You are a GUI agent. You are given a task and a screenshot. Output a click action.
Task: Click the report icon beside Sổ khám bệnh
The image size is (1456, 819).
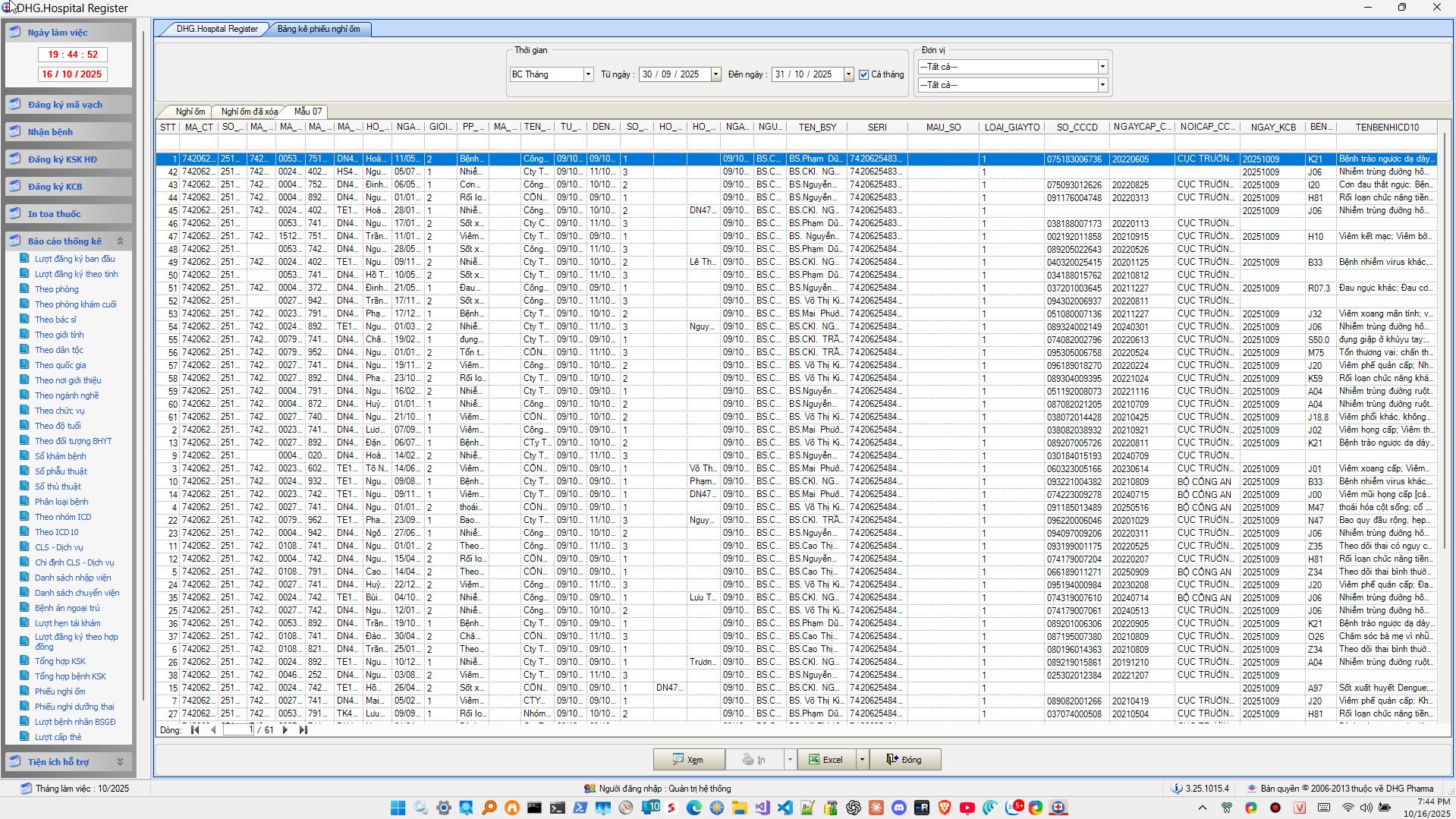point(25,456)
